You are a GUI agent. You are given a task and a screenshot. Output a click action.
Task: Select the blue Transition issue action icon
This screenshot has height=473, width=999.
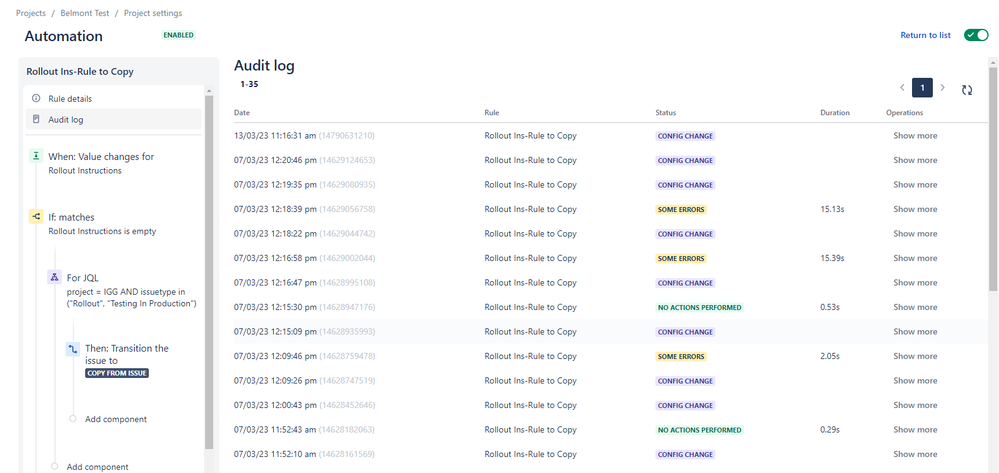[x=73, y=349]
